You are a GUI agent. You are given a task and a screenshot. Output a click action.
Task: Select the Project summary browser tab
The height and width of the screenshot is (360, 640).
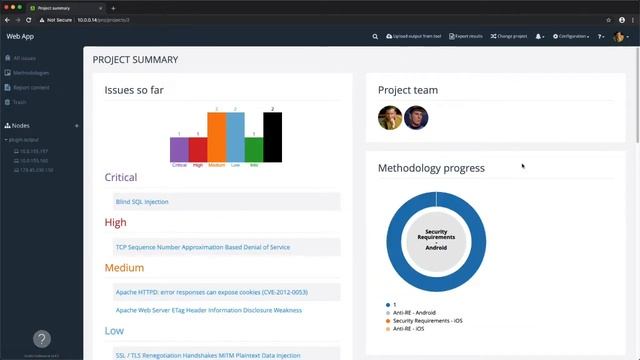tap(65, 8)
